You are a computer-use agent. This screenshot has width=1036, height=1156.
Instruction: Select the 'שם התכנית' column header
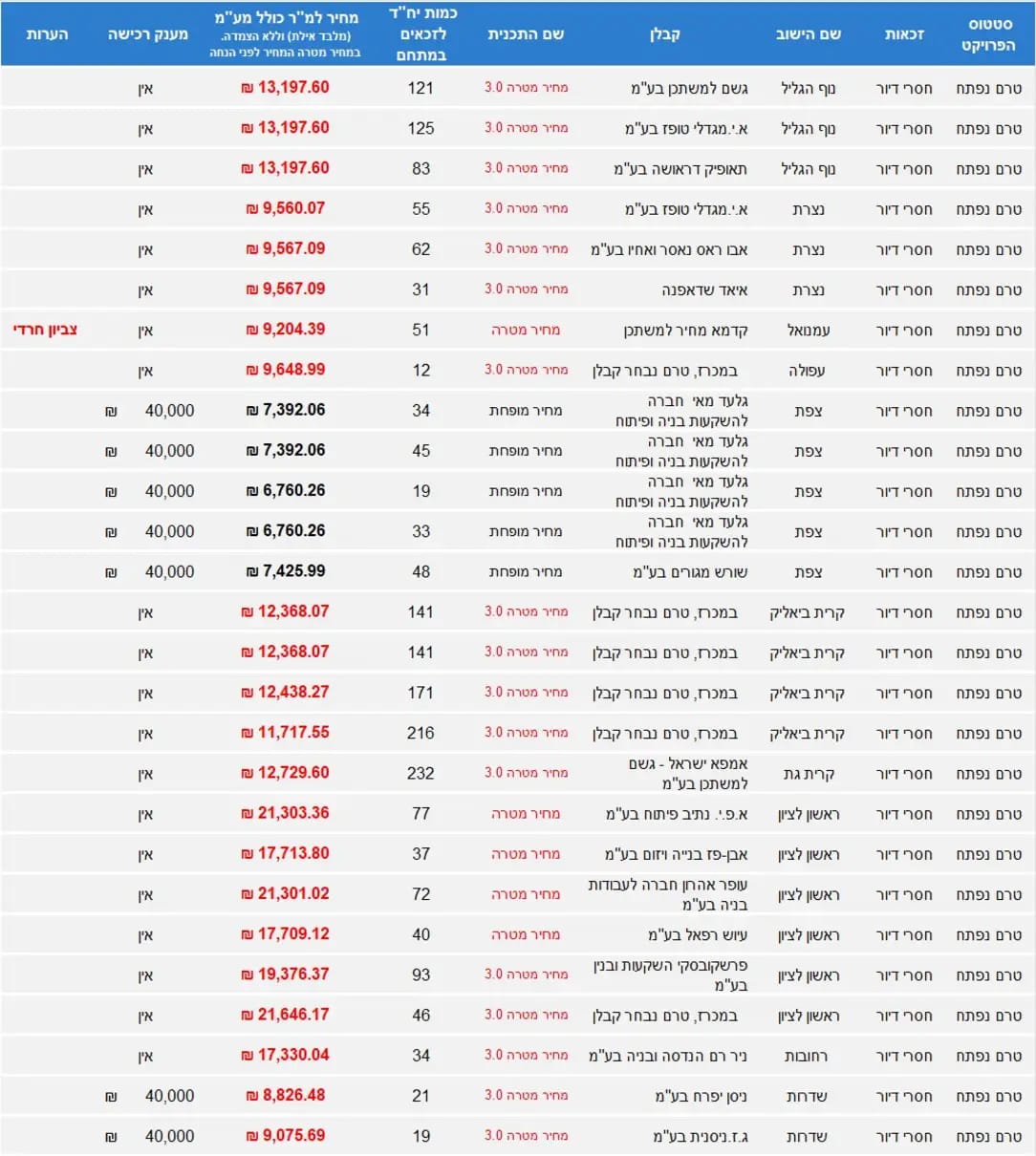coord(526,34)
